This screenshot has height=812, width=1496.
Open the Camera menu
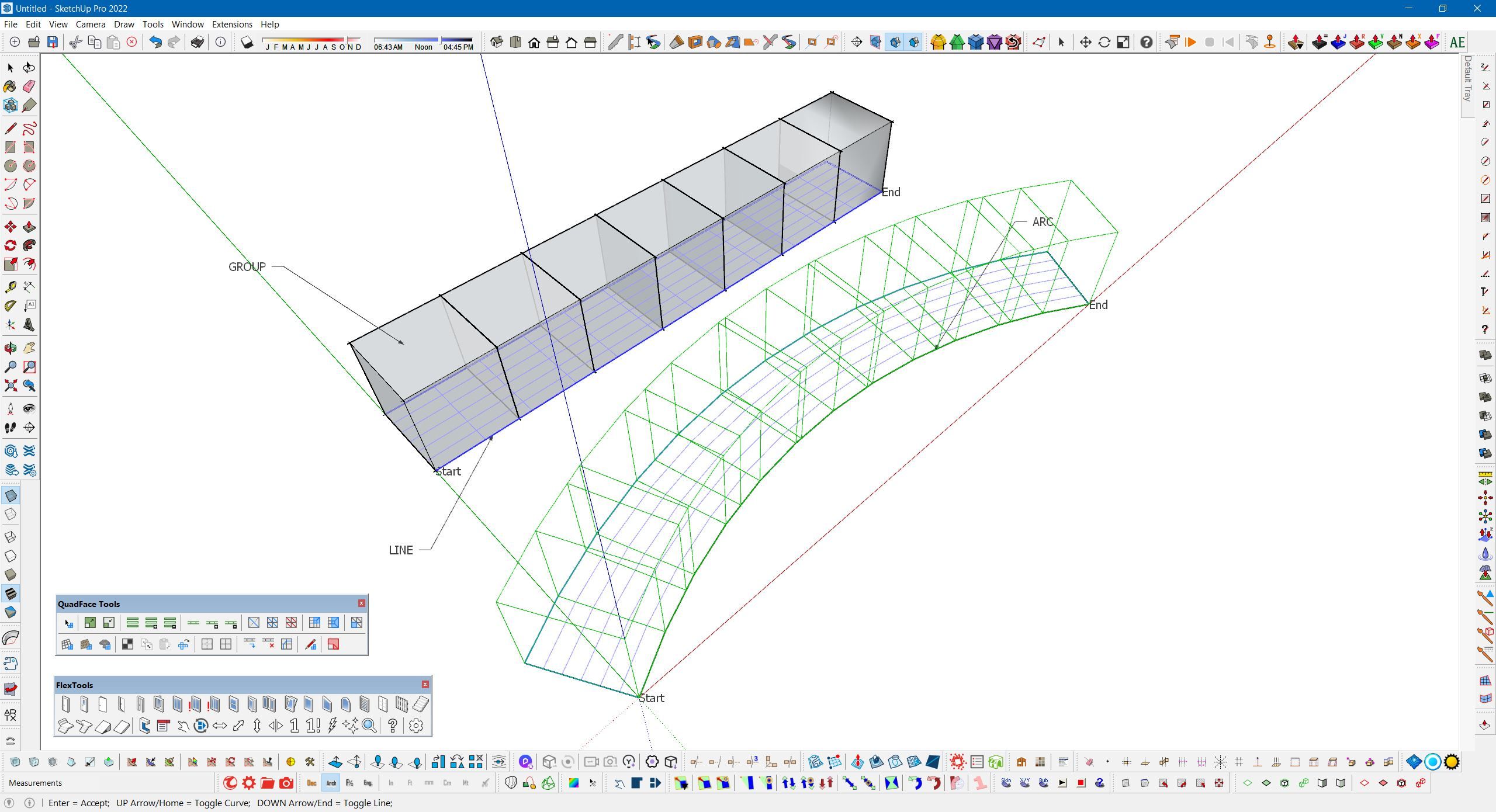pyautogui.click(x=90, y=24)
